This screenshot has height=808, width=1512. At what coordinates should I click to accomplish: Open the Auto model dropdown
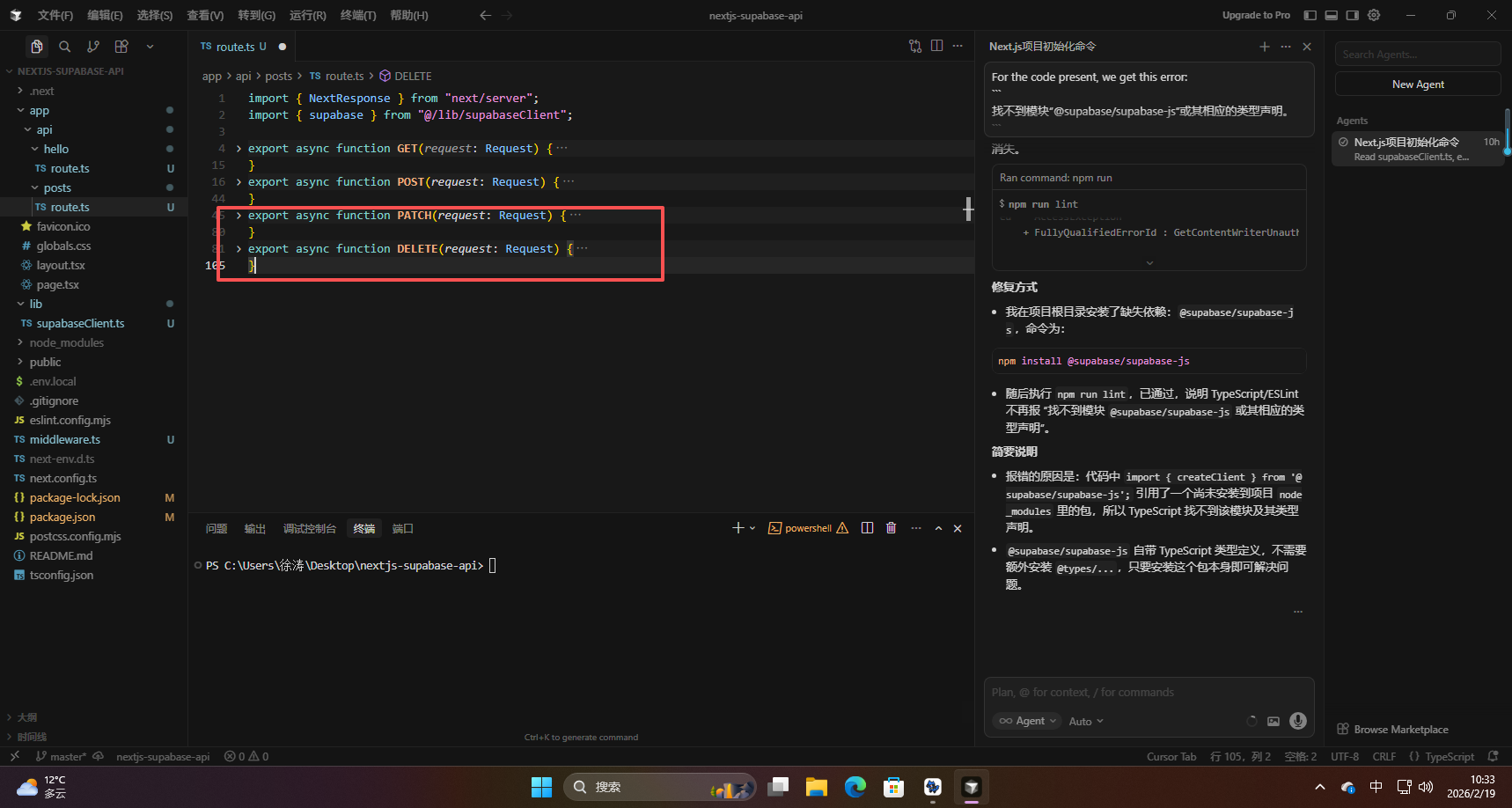(1086, 722)
